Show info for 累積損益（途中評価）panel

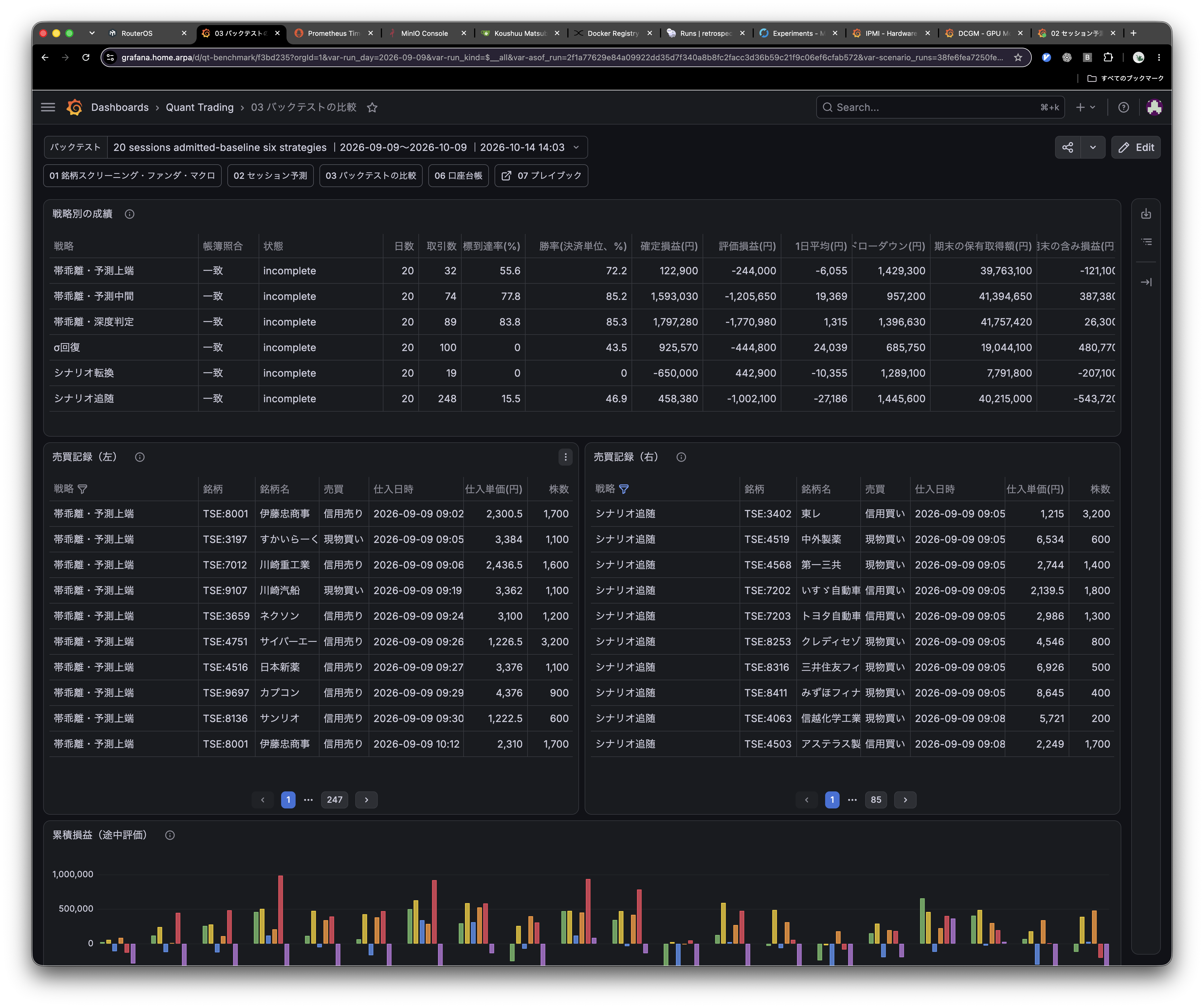[x=170, y=835]
